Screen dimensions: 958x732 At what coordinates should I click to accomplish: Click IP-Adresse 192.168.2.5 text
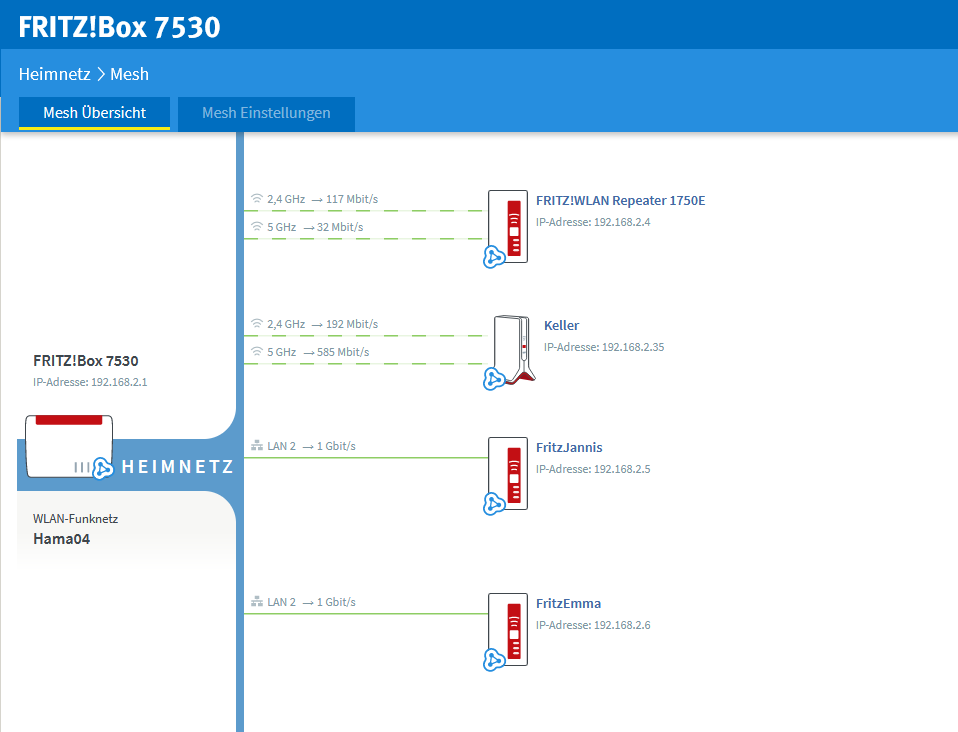coord(593,469)
